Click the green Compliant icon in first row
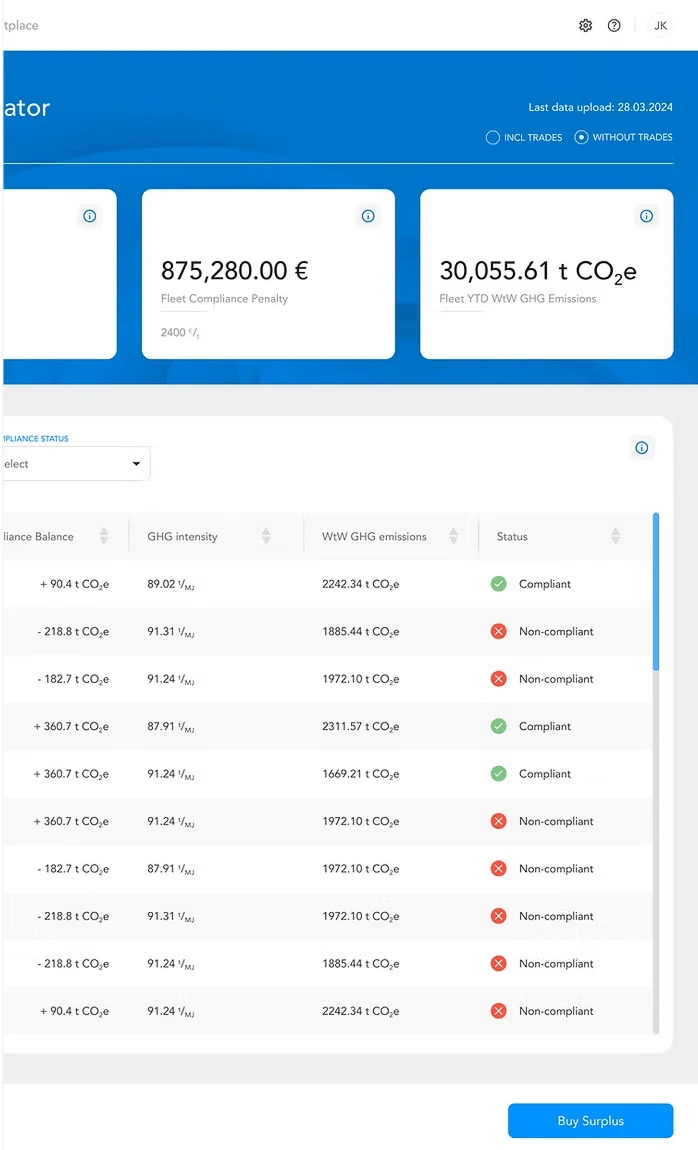The width and height of the screenshot is (698, 1150). tap(498, 584)
